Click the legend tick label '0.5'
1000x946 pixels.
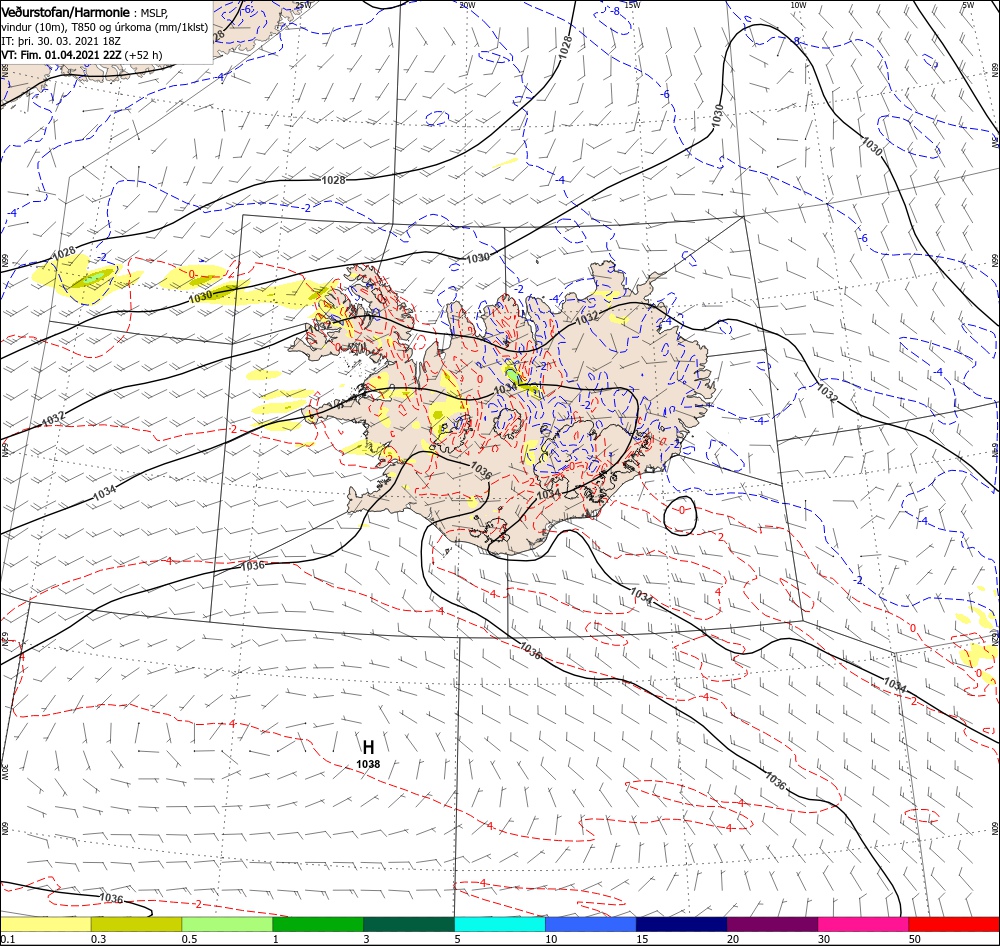(x=189, y=939)
